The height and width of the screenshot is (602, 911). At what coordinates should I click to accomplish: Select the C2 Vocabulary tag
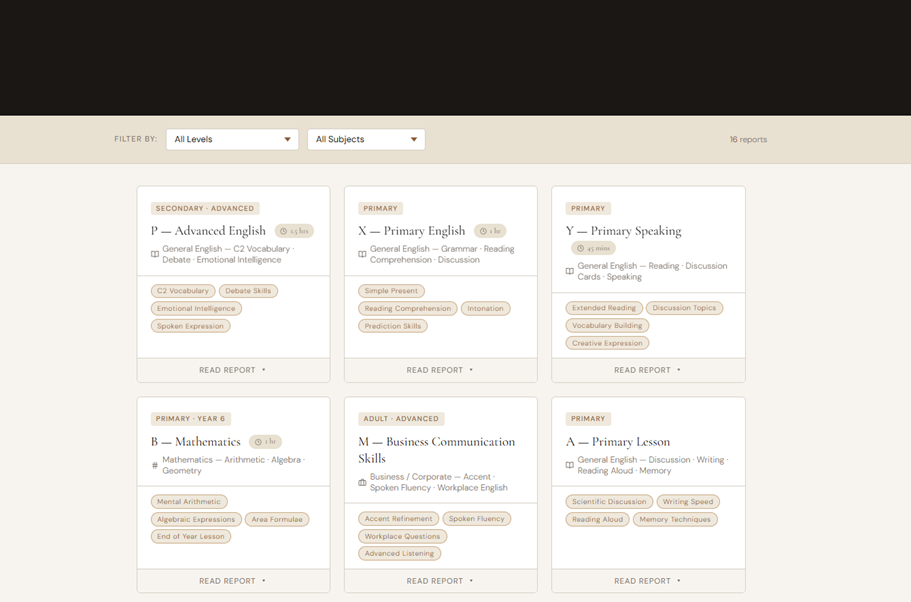tap(183, 291)
